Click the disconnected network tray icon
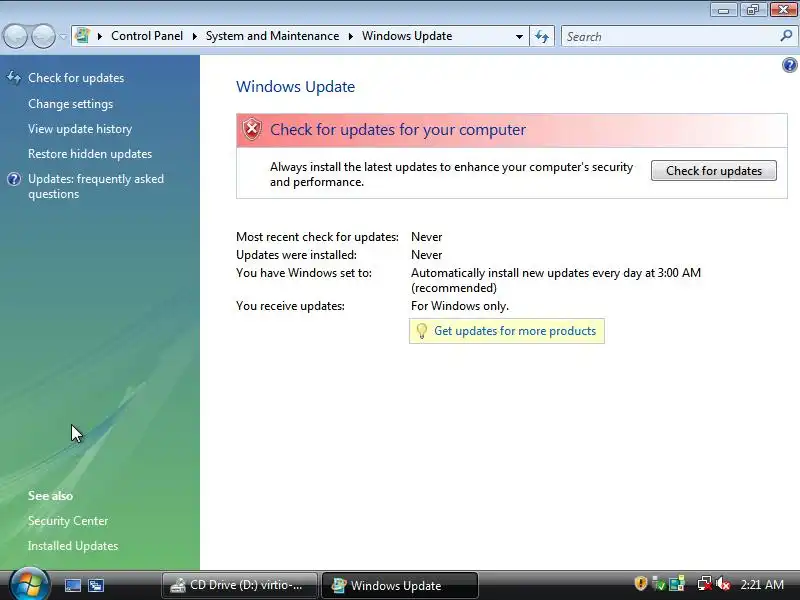 (x=705, y=584)
